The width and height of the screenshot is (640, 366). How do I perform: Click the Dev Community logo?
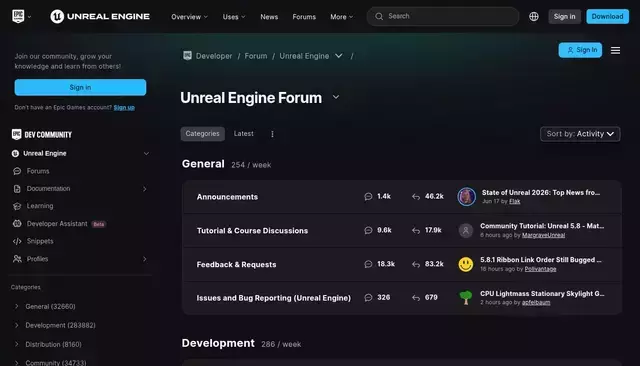[x=42, y=135]
